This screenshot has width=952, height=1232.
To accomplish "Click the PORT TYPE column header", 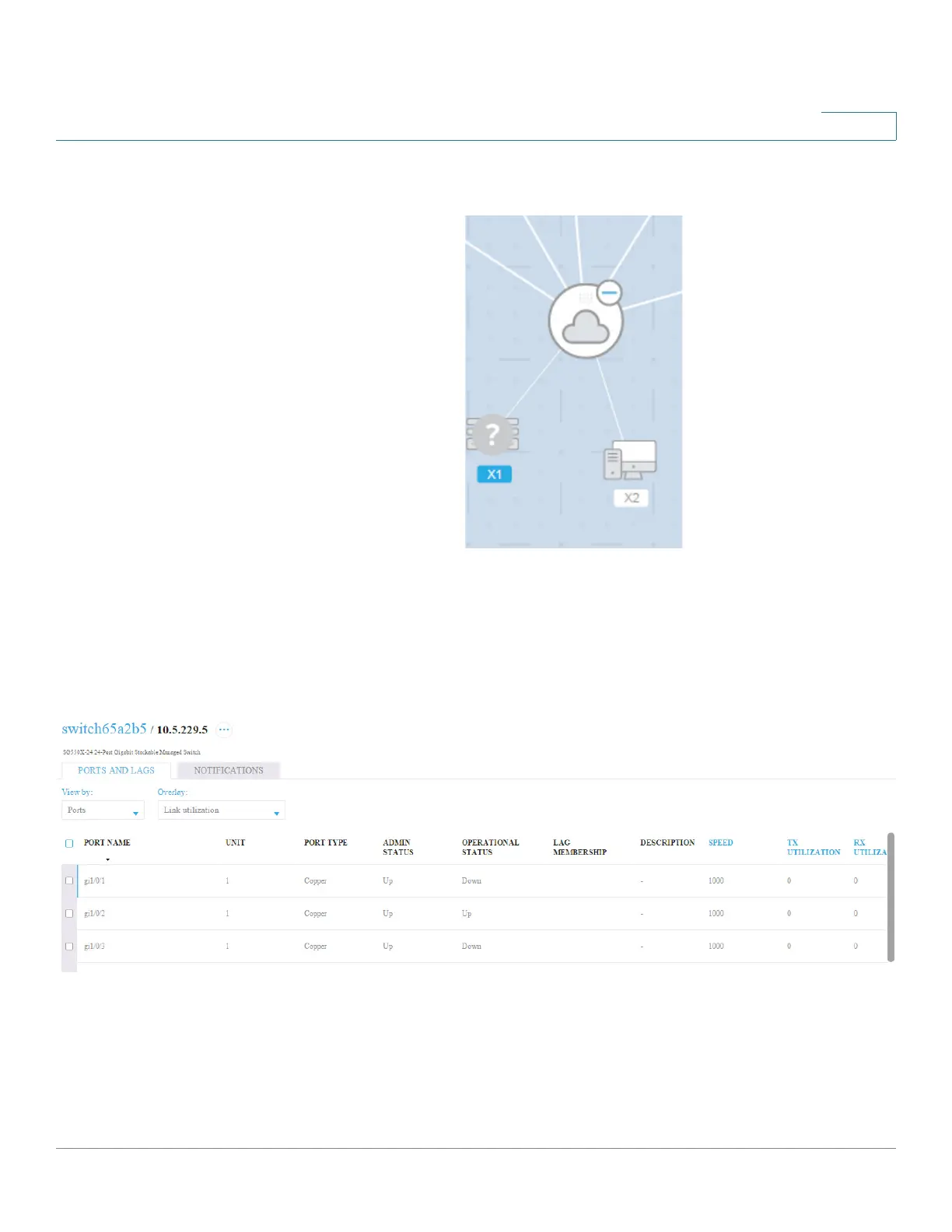I will 326,843.
